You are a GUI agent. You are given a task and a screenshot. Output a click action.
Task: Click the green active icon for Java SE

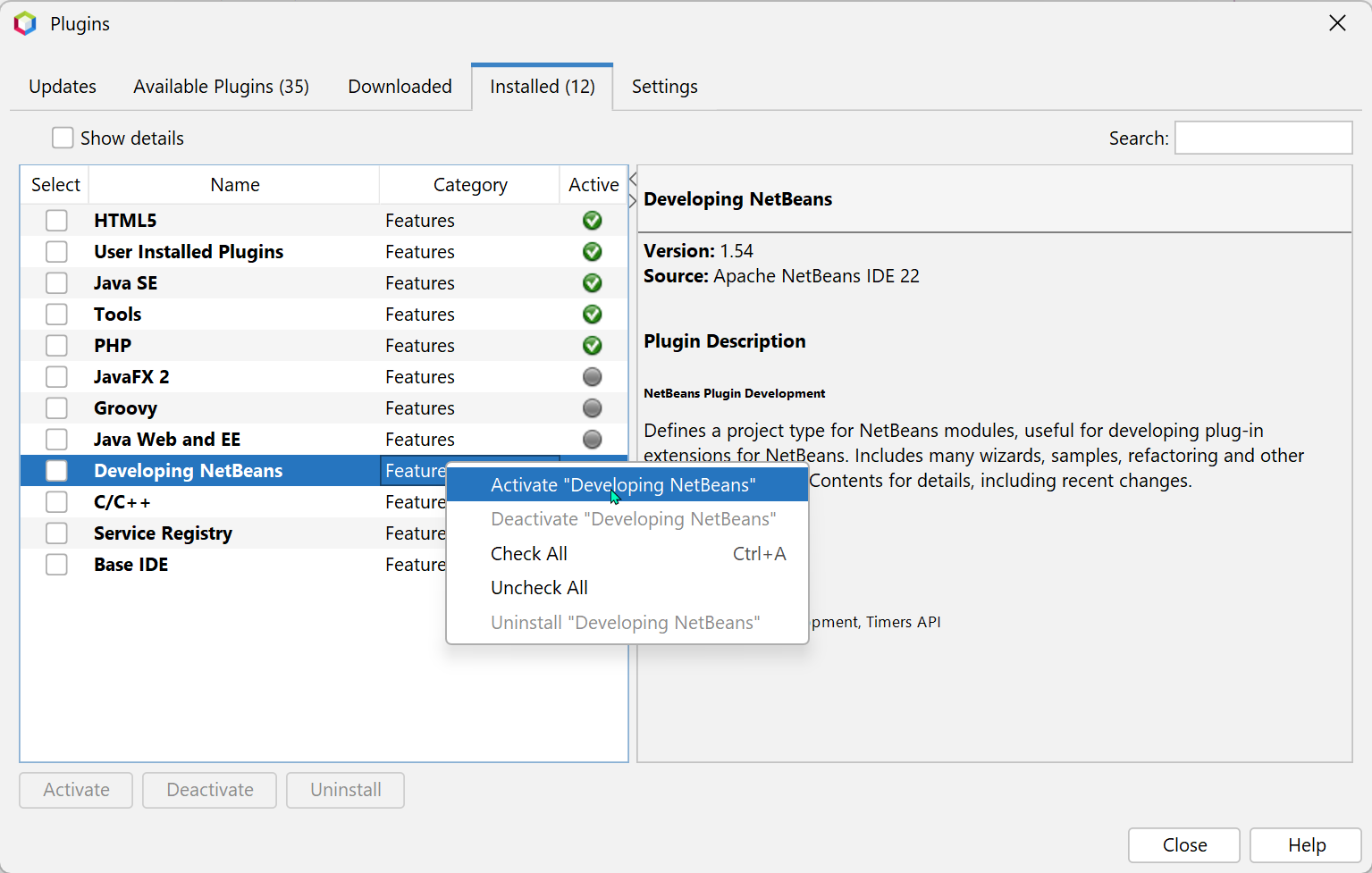pyautogui.click(x=592, y=283)
